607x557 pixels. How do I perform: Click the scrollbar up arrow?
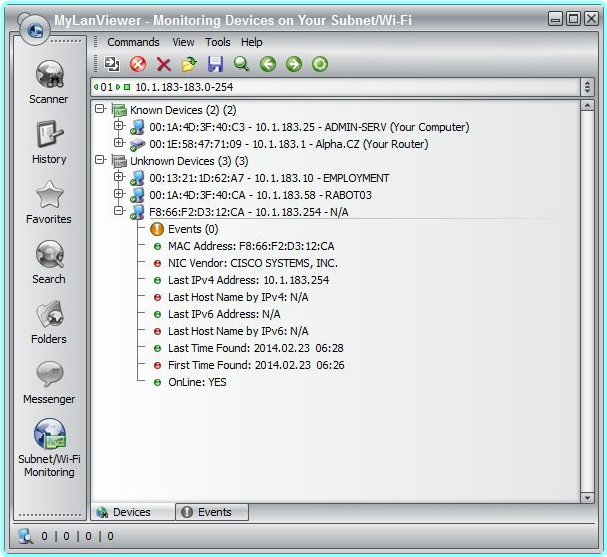point(587,106)
